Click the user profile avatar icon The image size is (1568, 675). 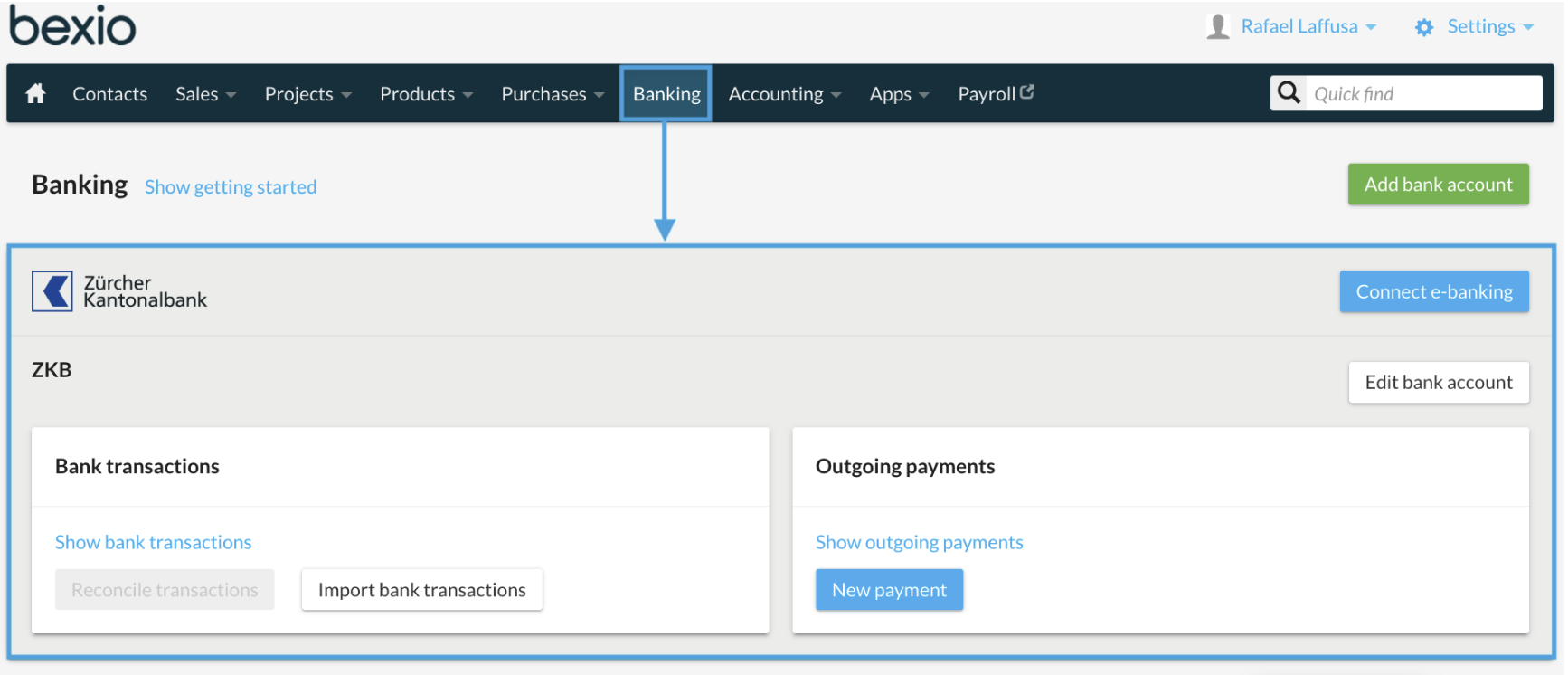[1218, 26]
